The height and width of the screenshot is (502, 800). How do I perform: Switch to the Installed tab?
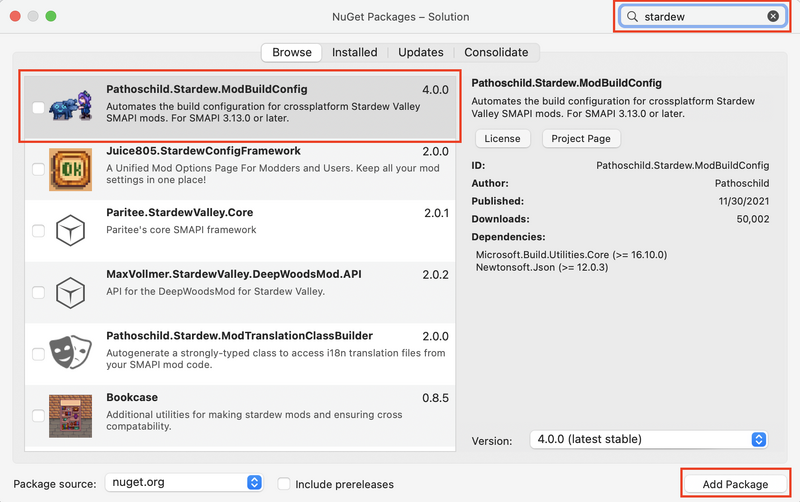click(x=355, y=52)
